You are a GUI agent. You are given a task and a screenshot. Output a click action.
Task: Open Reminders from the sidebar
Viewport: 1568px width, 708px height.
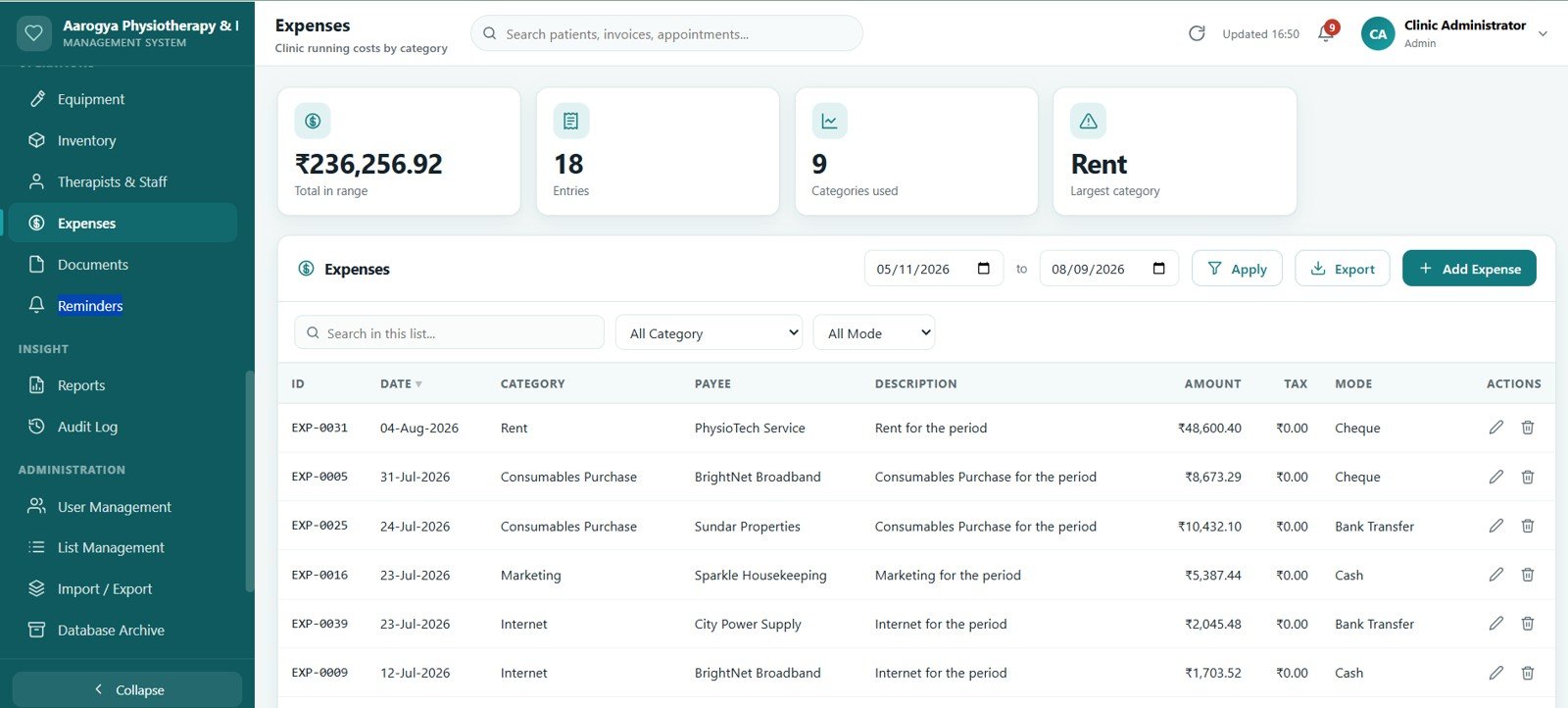(123, 305)
